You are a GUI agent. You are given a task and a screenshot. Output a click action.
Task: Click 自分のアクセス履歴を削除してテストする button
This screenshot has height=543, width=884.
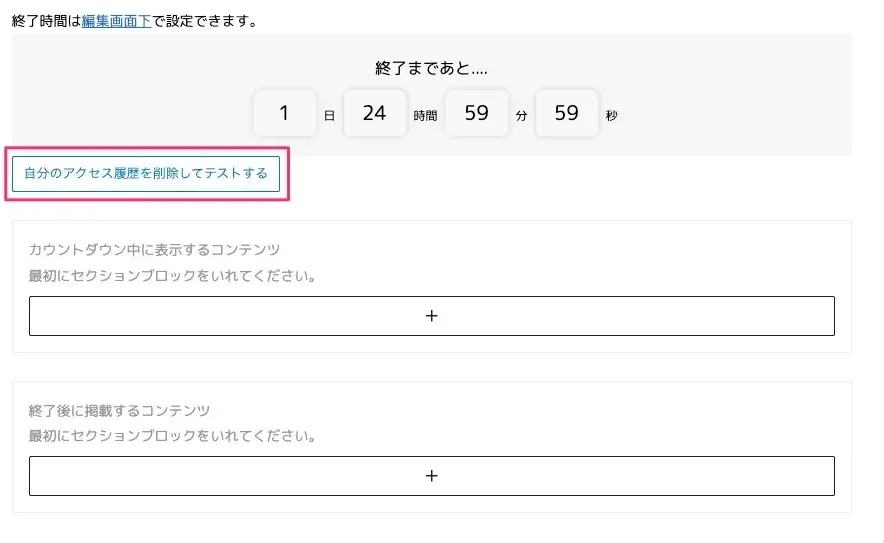[x=146, y=173]
